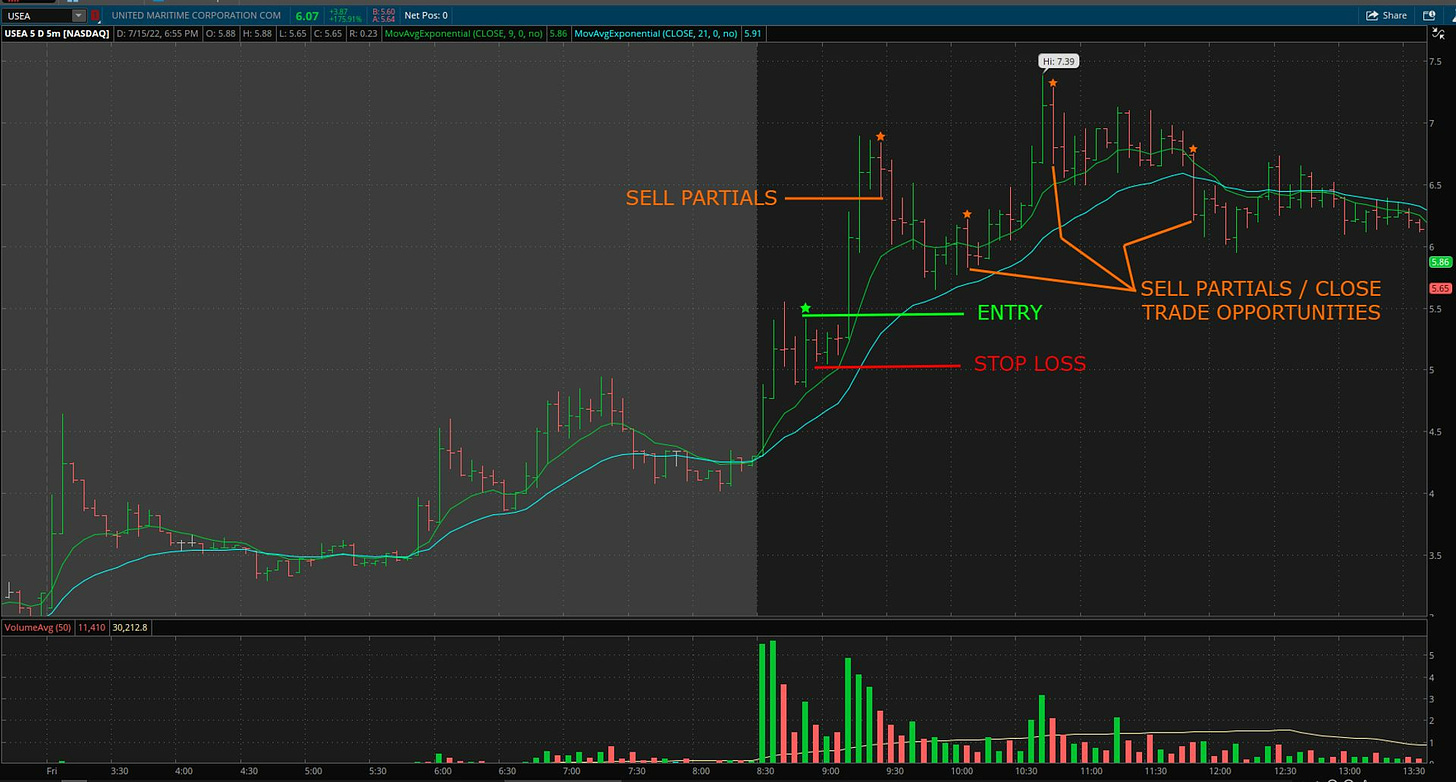Click the average volume value 30,212.8
Image resolution: width=1456 pixels, height=782 pixels.
[131, 627]
